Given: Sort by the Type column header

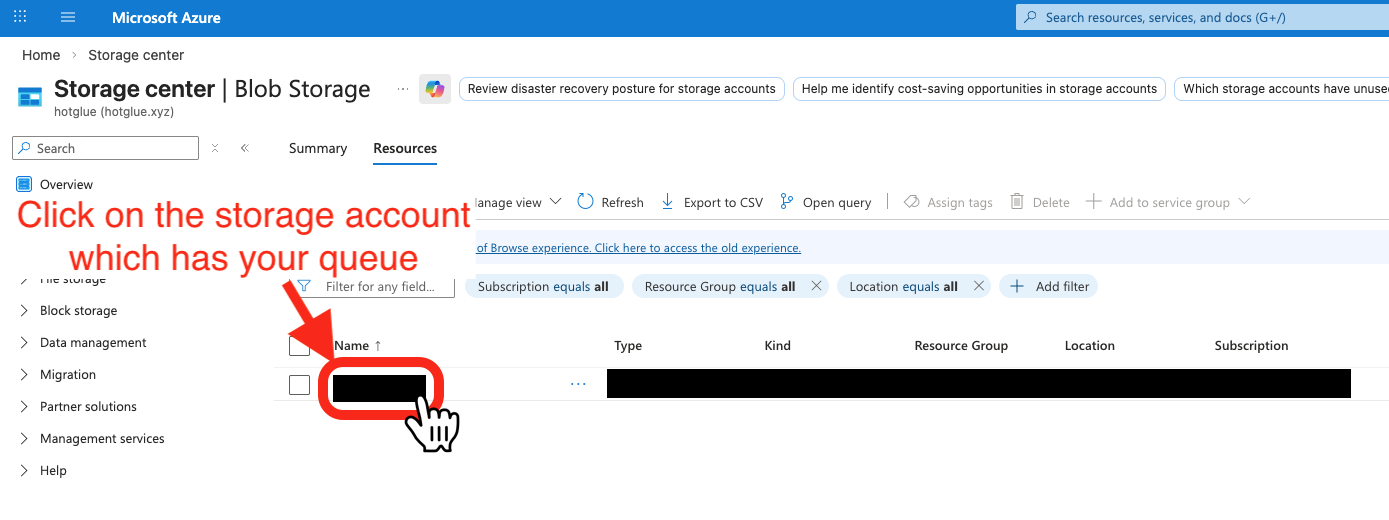Looking at the screenshot, I should coord(628,346).
